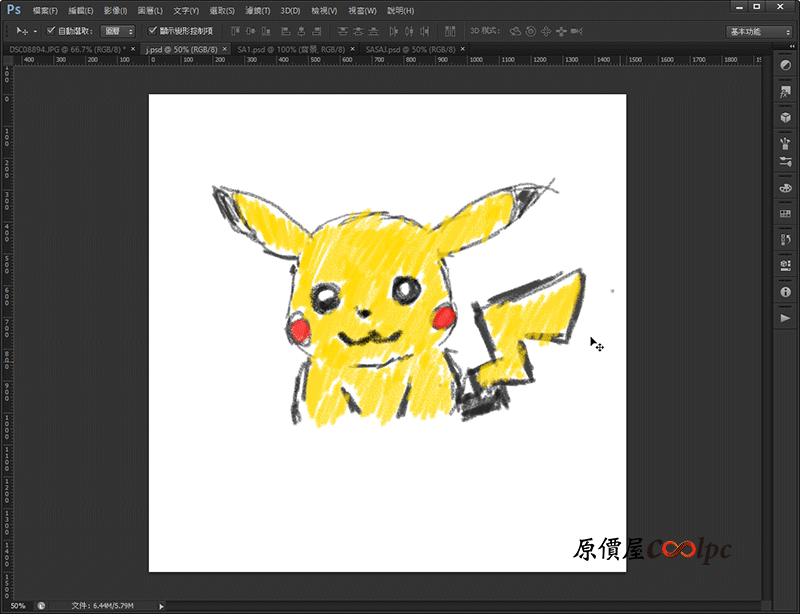This screenshot has width=800, height=614.
Task: Open the Swatches grid panel icon
Action: [785, 214]
